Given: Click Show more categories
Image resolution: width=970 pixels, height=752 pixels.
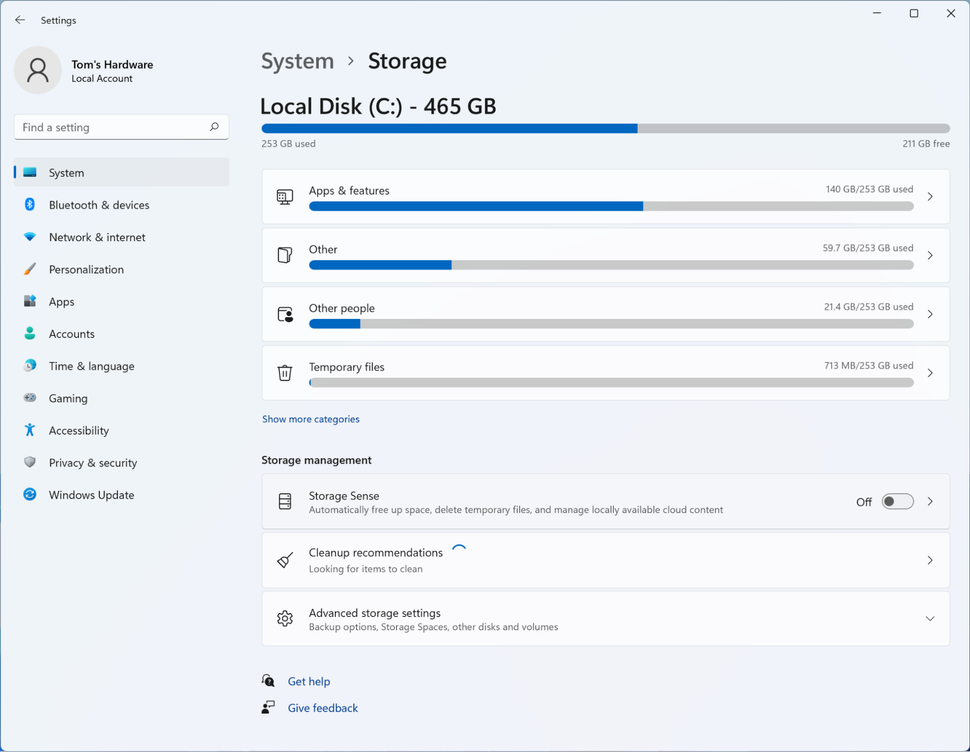Looking at the screenshot, I should [310, 419].
